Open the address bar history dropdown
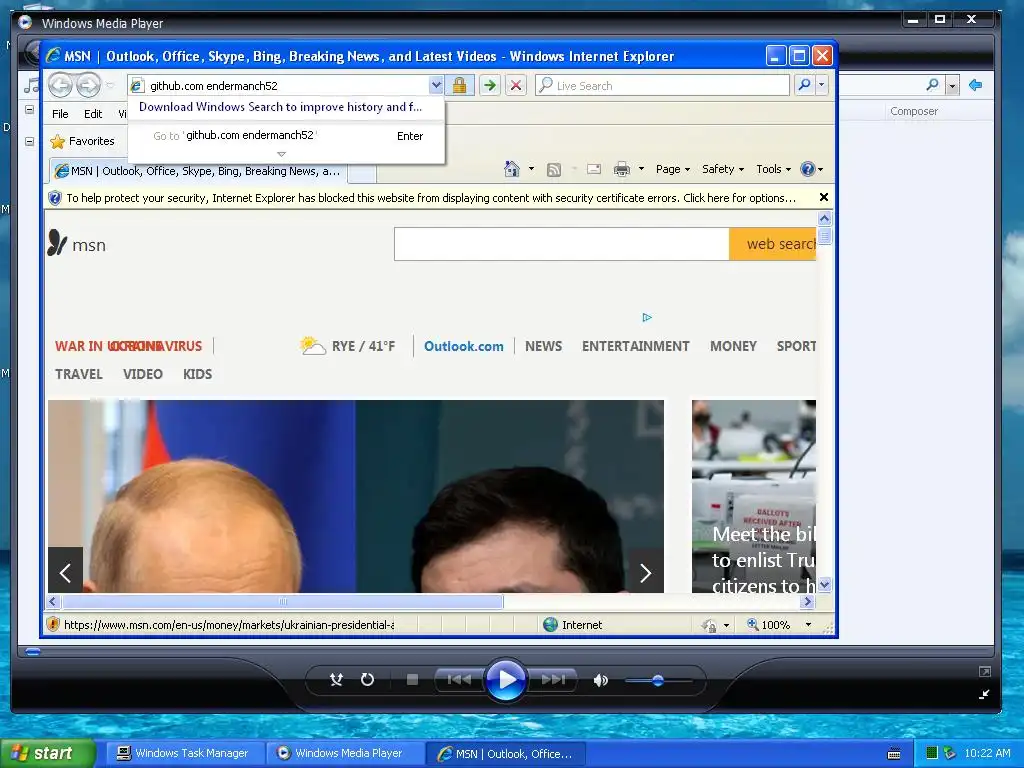Screen dimensions: 1024x768 click(x=436, y=85)
